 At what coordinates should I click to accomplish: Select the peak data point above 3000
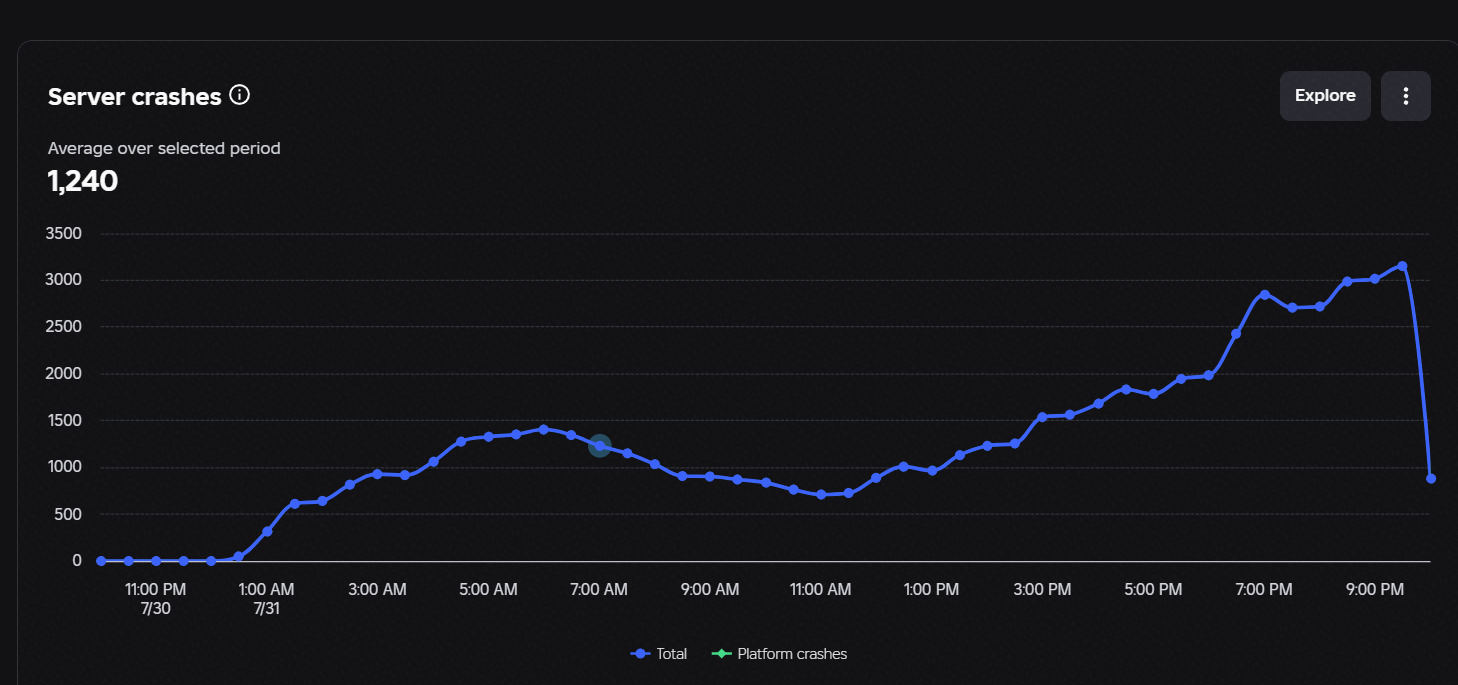(1402, 266)
